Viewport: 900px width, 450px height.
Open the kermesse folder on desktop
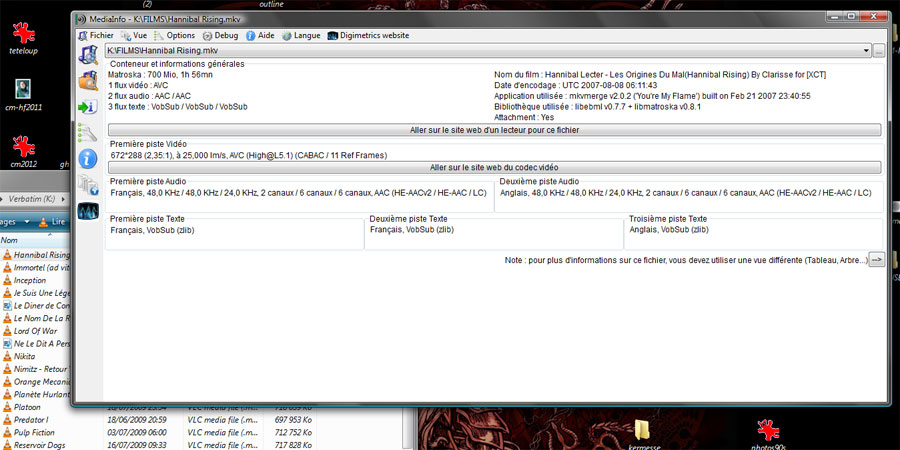pos(641,435)
